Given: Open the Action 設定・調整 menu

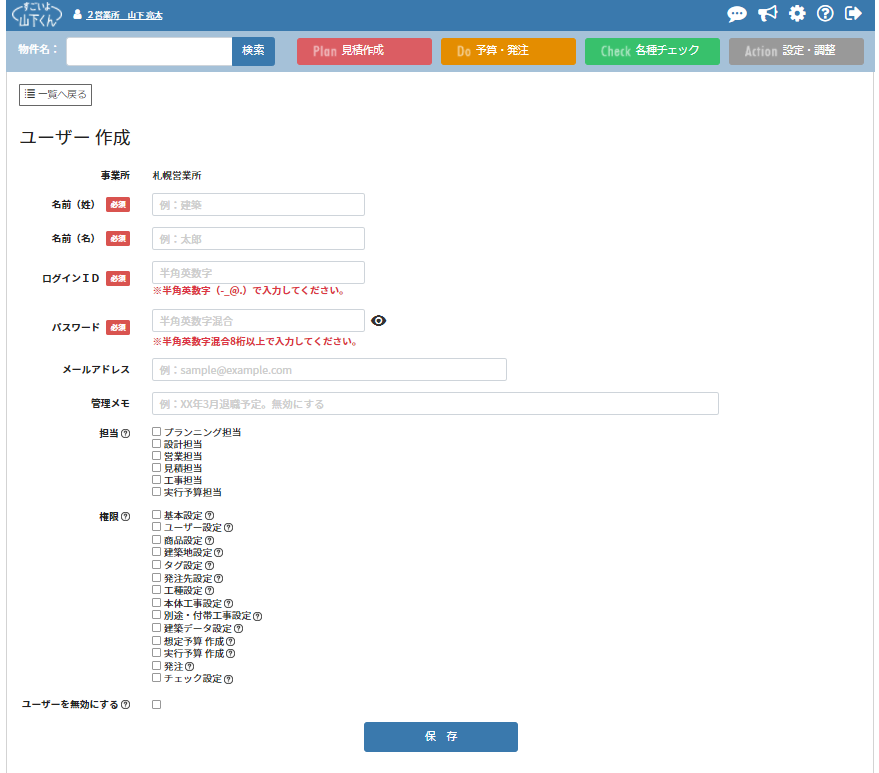Looking at the screenshot, I should 796,51.
